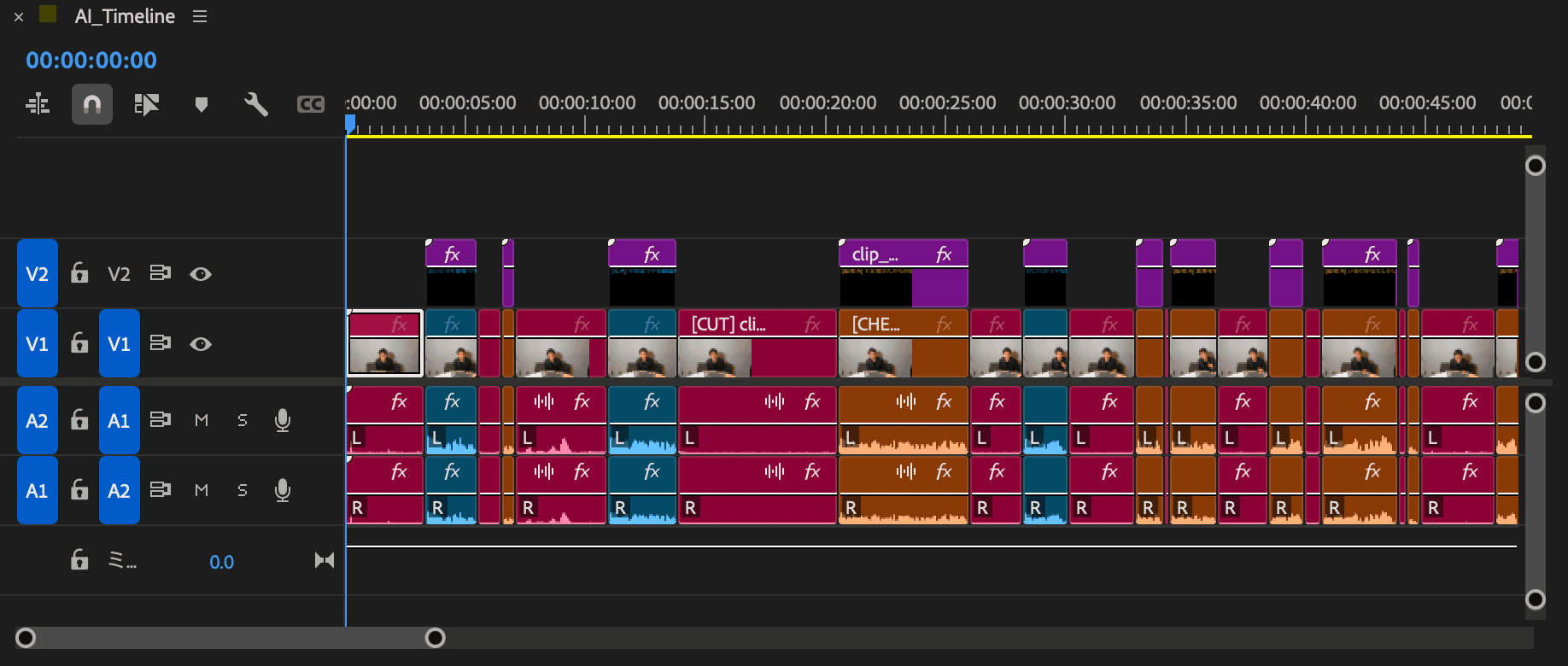
Task: Enable voice-over record on track A1
Action: [x=283, y=420]
